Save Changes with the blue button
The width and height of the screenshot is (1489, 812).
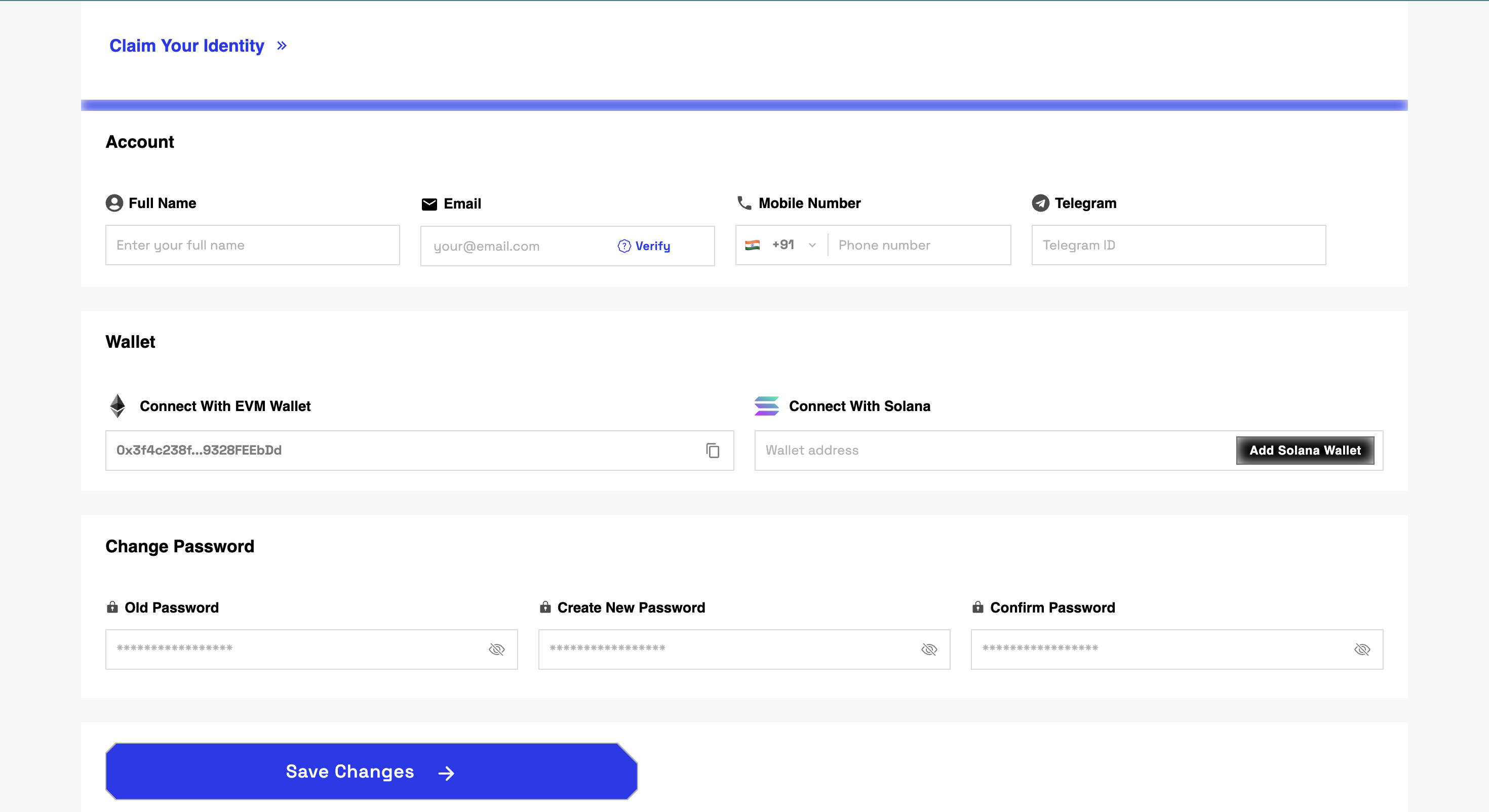point(371,772)
